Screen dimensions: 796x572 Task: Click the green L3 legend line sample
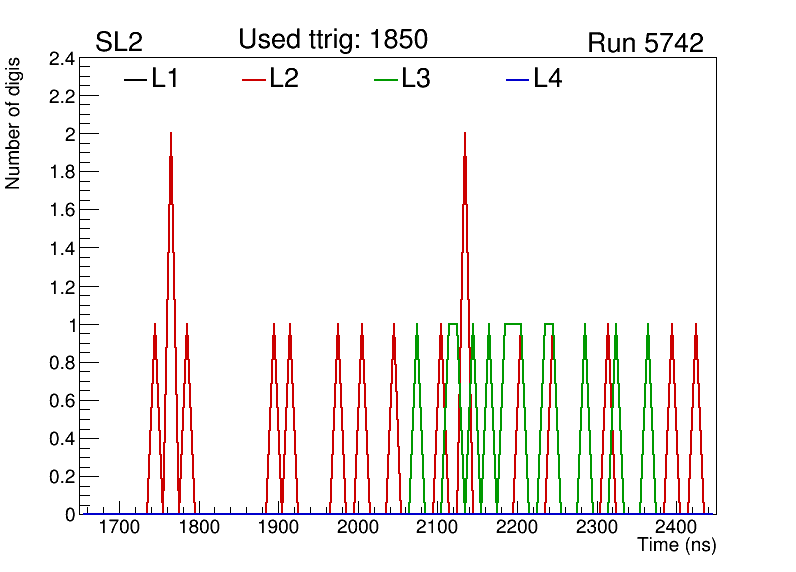385,80
